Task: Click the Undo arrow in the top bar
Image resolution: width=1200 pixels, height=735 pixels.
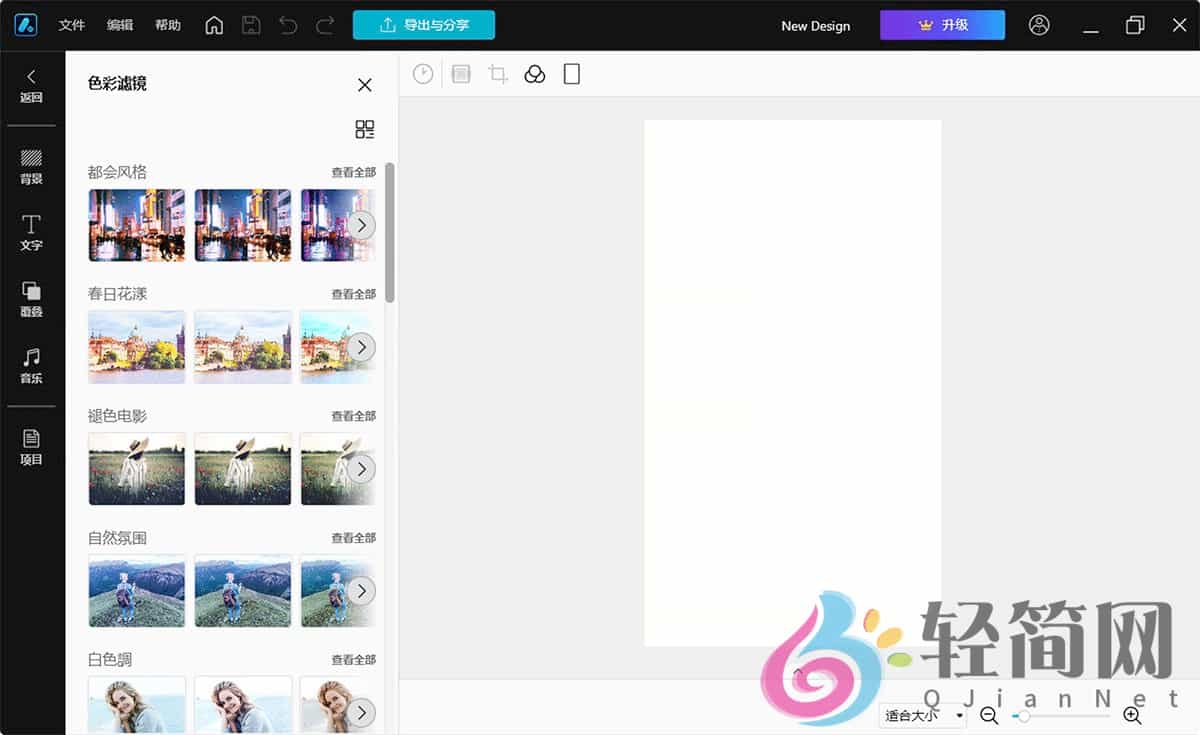Action: coord(288,25)
